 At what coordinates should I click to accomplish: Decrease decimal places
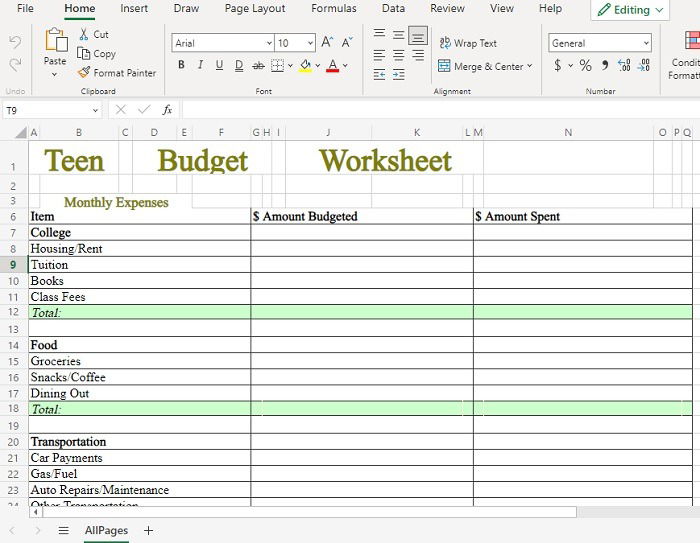point(643,65)
